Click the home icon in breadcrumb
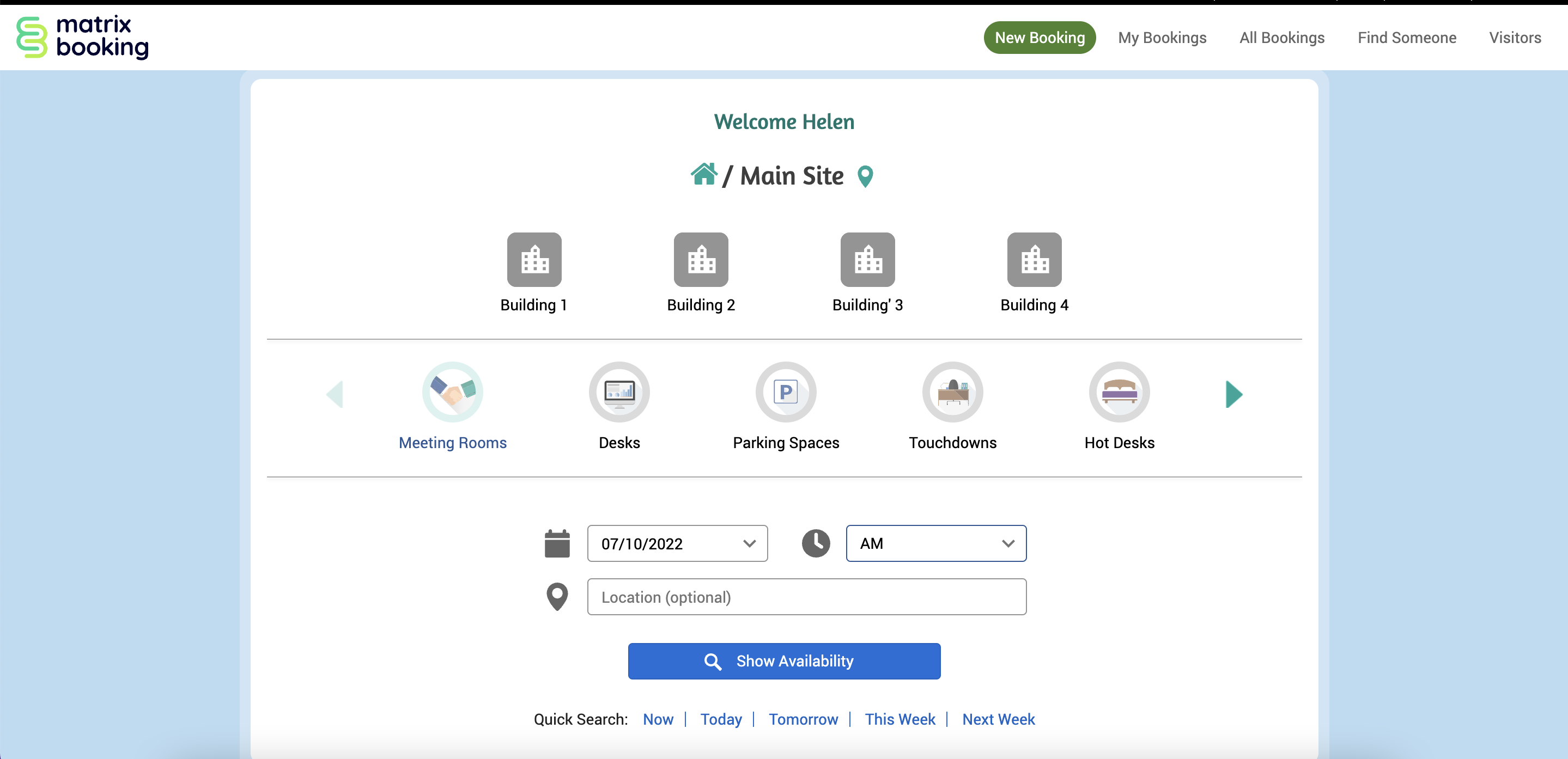Image resolution: width=1568 pixels, height=759 pixels. tap(704, 175)
